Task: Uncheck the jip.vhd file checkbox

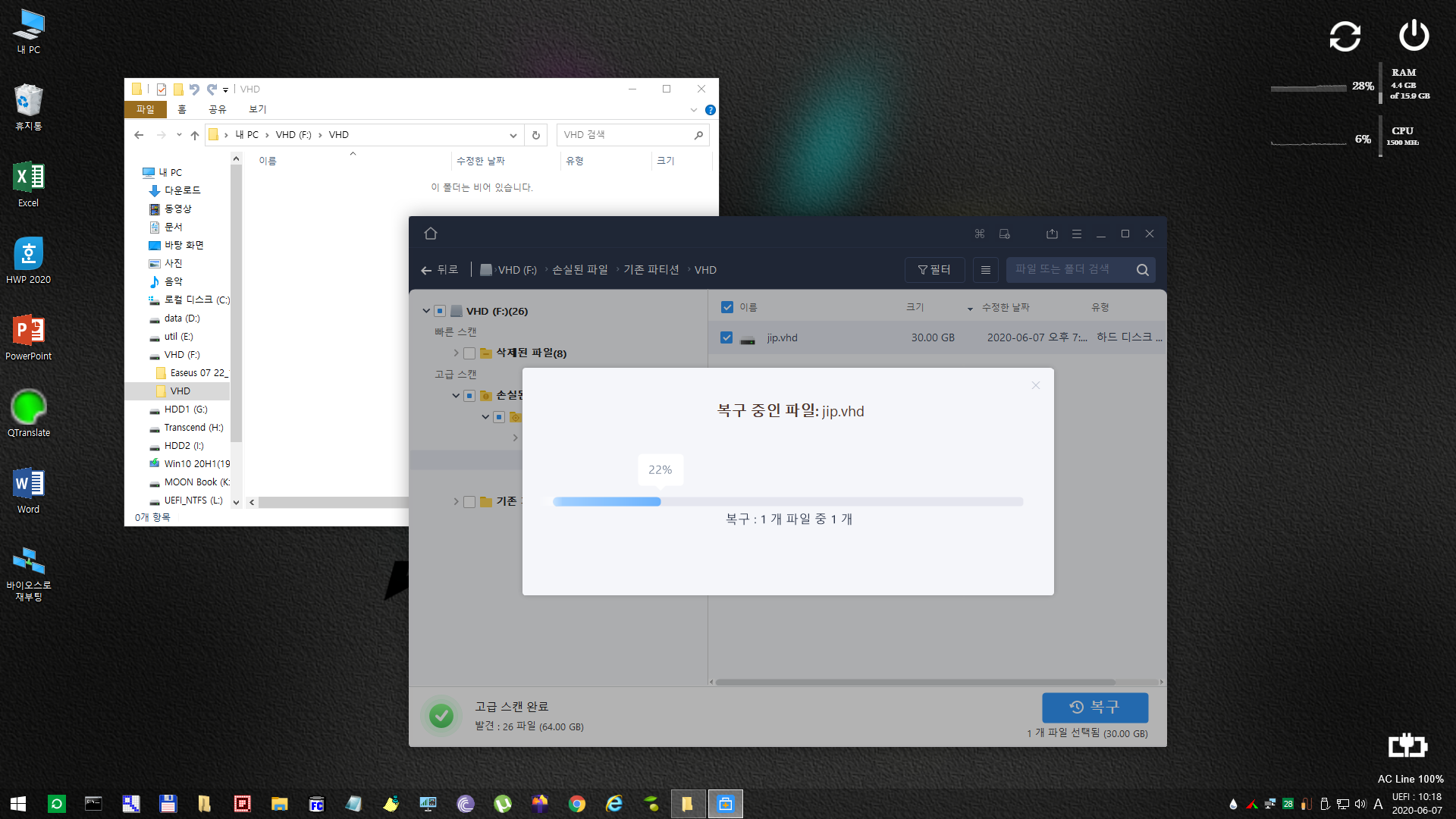Action: (726, 337)
